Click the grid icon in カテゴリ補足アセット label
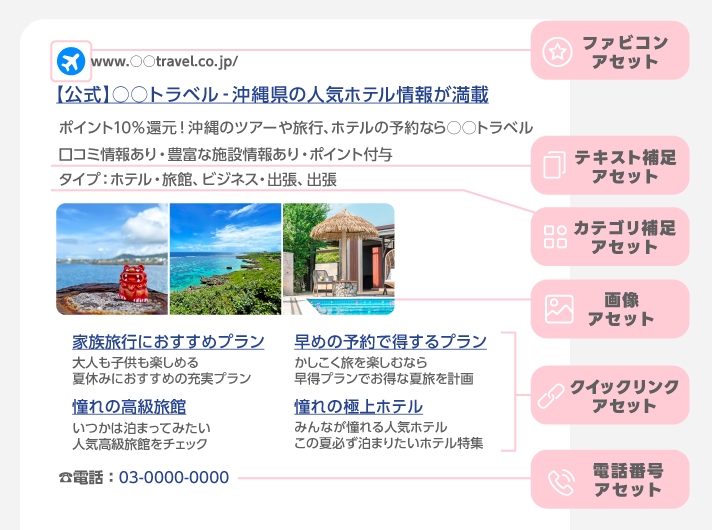Viewport: 712px width, 530px height. point(555,236)
